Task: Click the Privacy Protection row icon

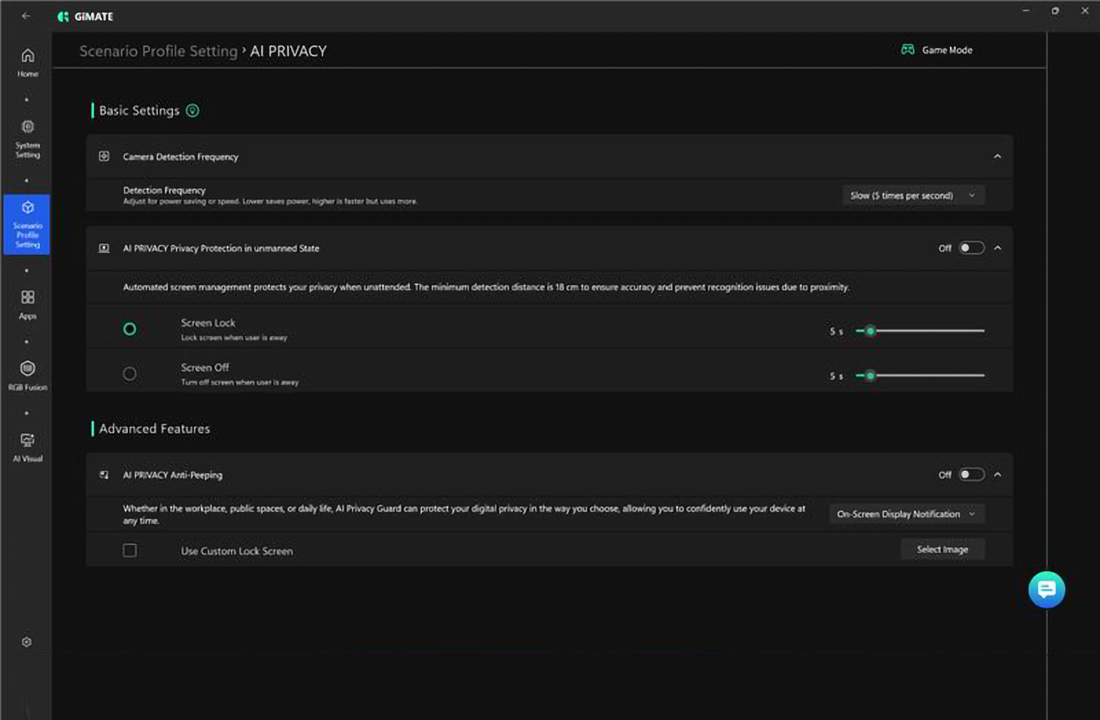Action: pos(104,248)
